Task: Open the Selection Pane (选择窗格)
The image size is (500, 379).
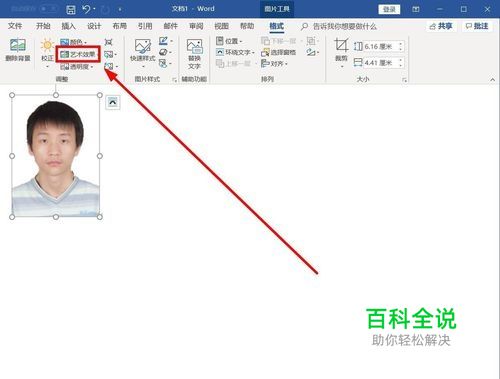Action: point(279,52)
